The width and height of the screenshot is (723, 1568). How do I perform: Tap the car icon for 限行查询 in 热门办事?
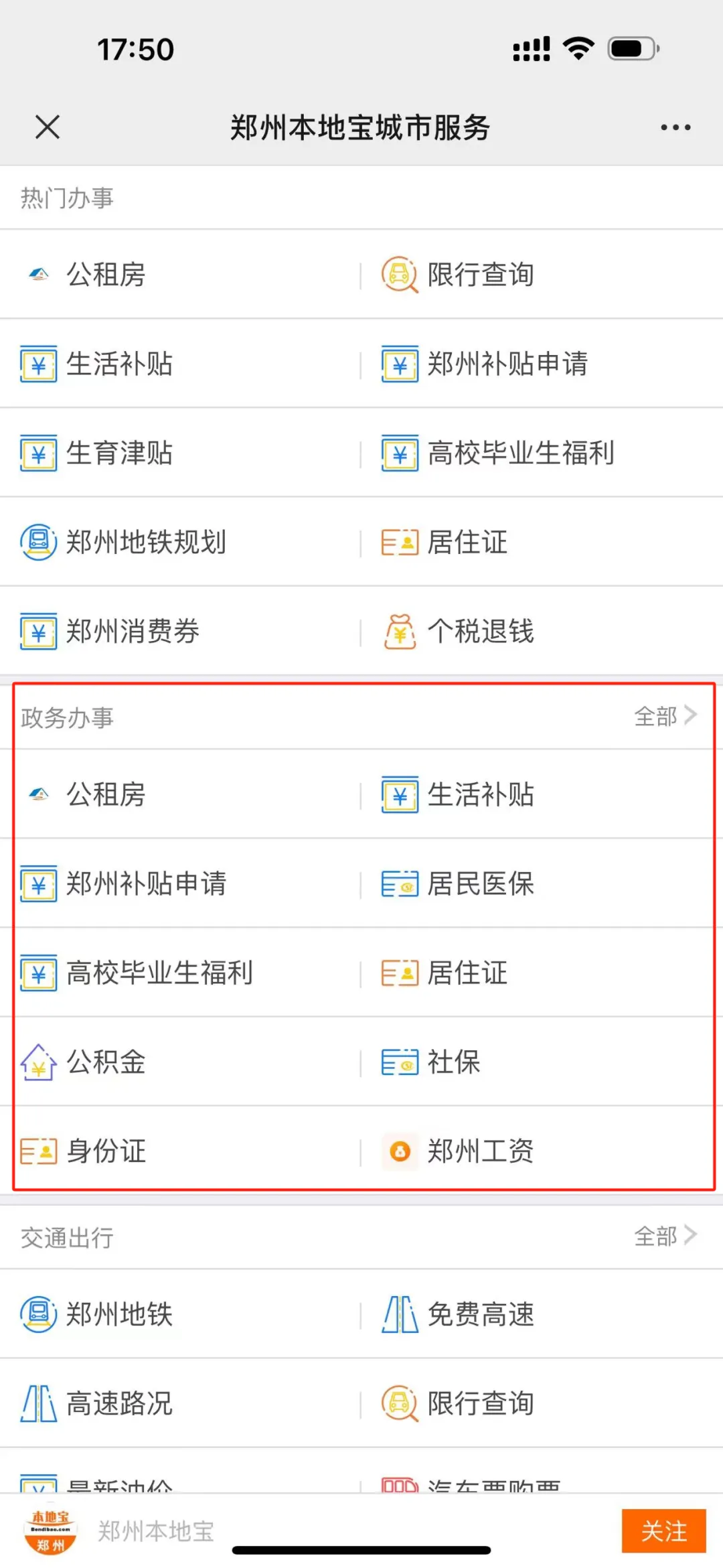[400, 275]
